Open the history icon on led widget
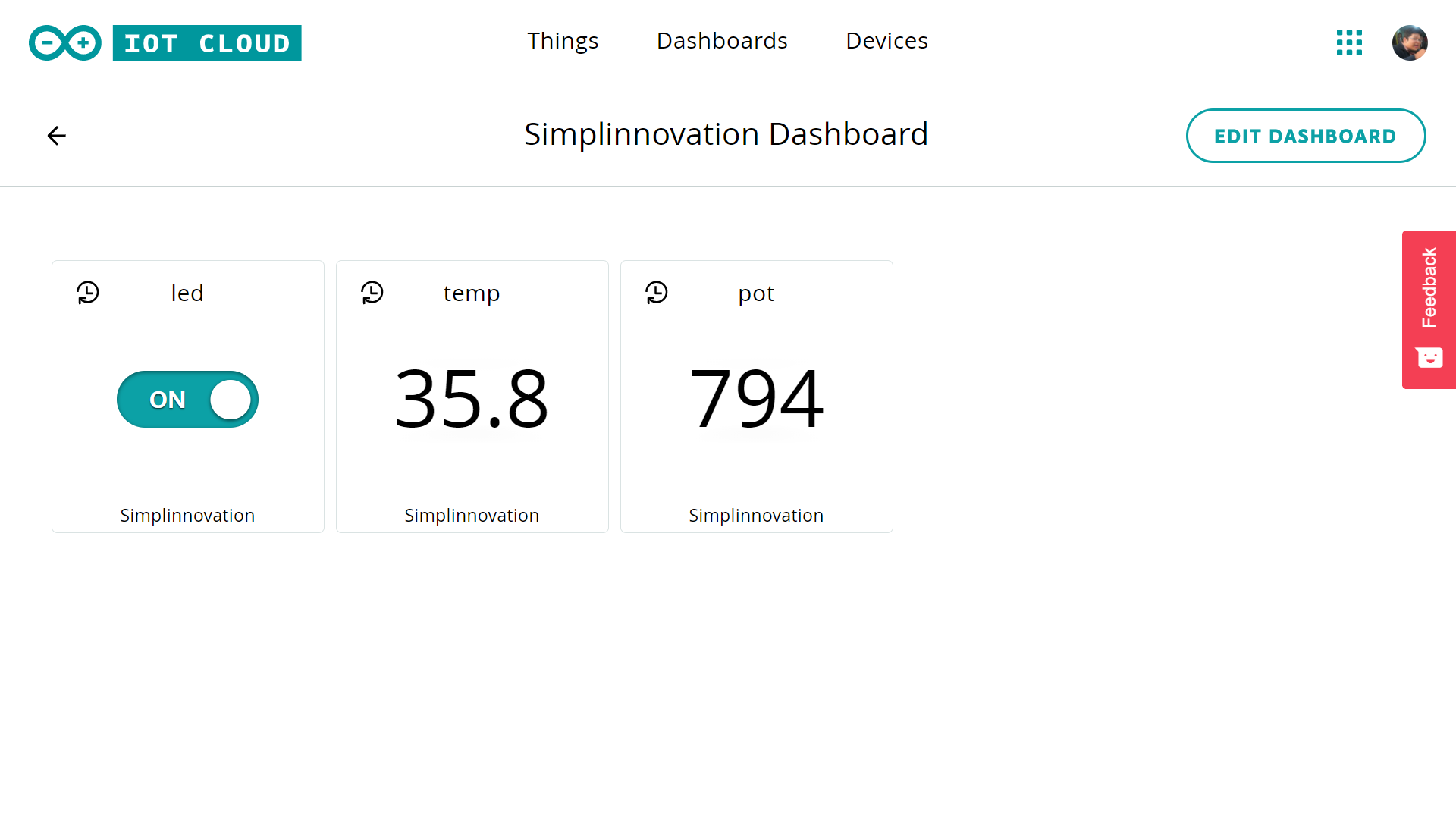This screenshot has width=1456, height=819. point(87,293)
